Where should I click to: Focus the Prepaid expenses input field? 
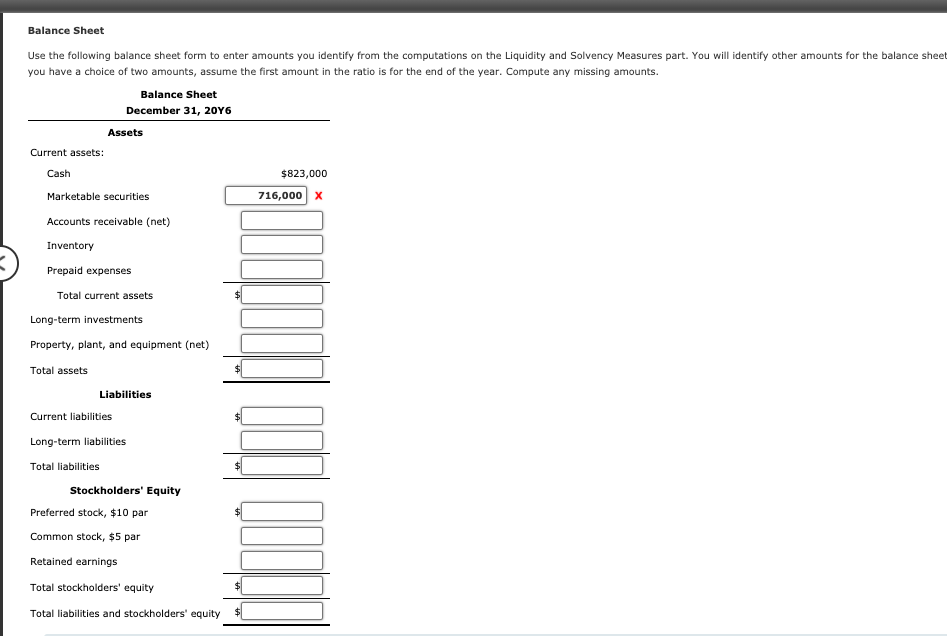point(282,269)
